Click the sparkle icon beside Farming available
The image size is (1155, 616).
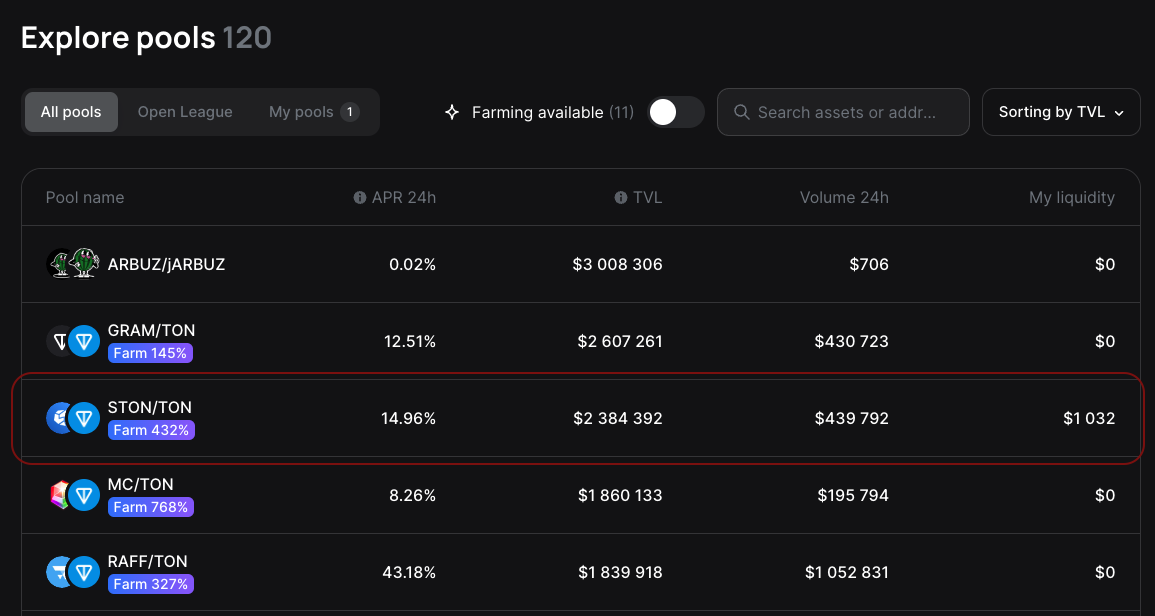click(x=452, y=112)
